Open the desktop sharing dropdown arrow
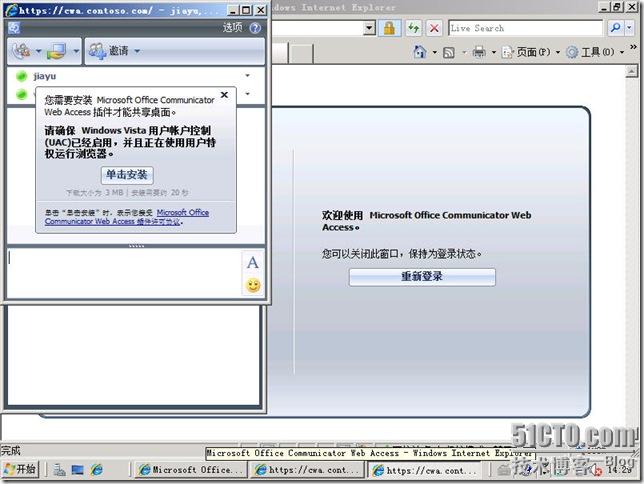Viewport: 644px width, 484px height. click(76, 51)
